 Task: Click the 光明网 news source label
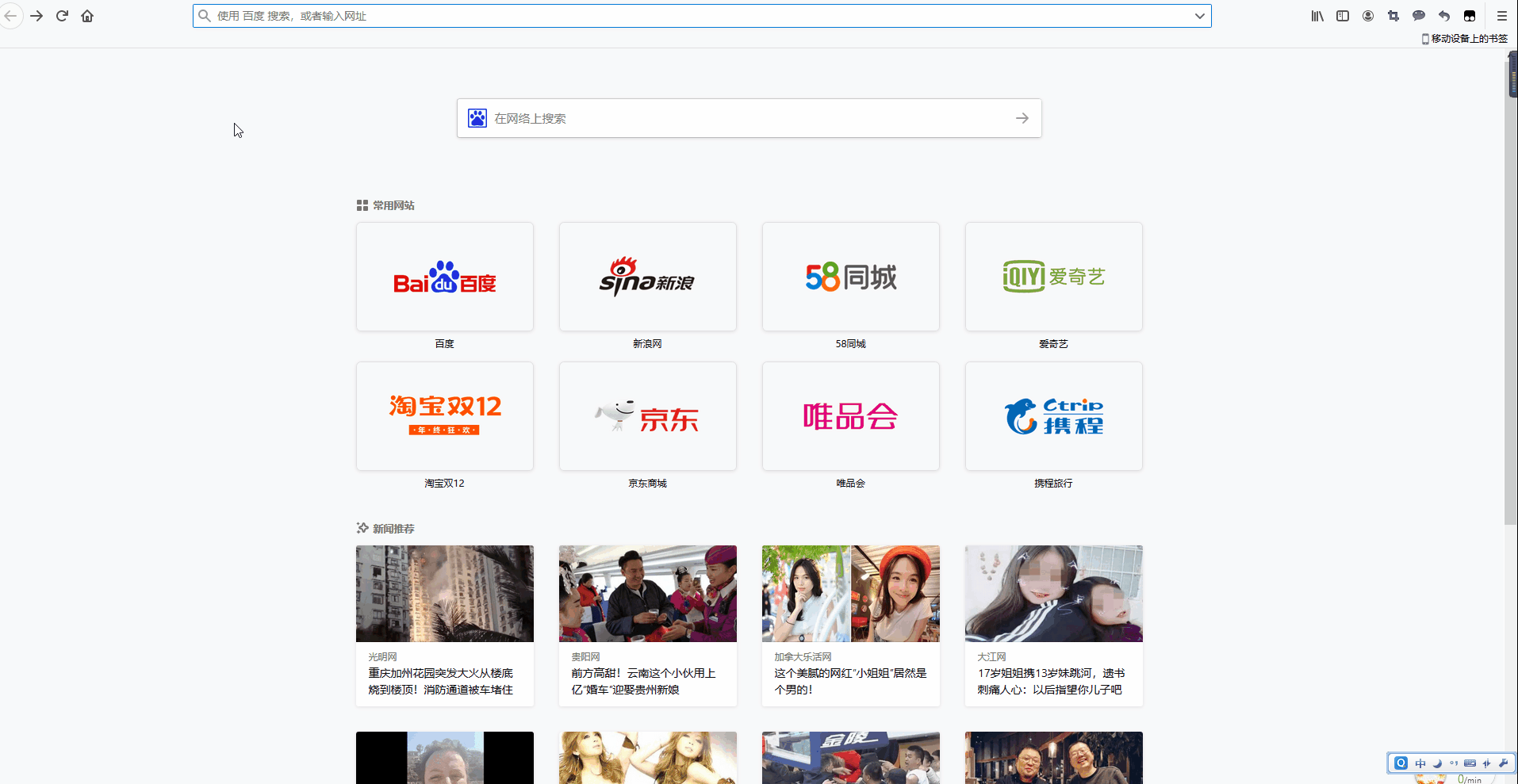pyautogui.click(x=383, y=657)
